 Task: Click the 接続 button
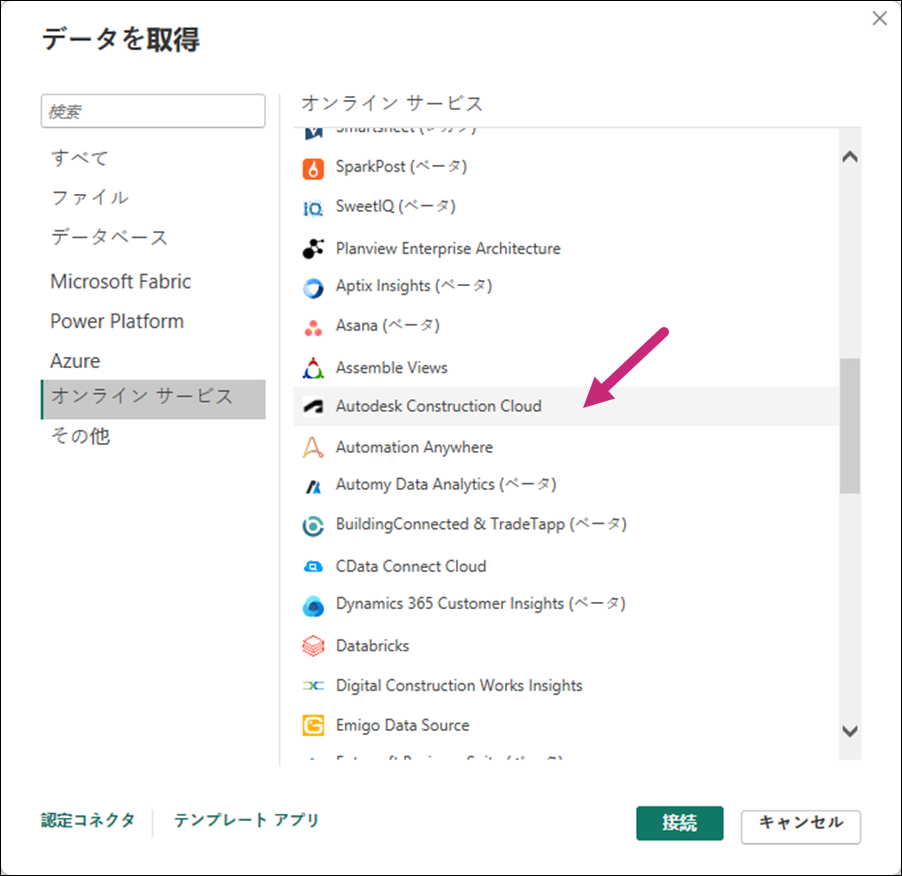679,823
